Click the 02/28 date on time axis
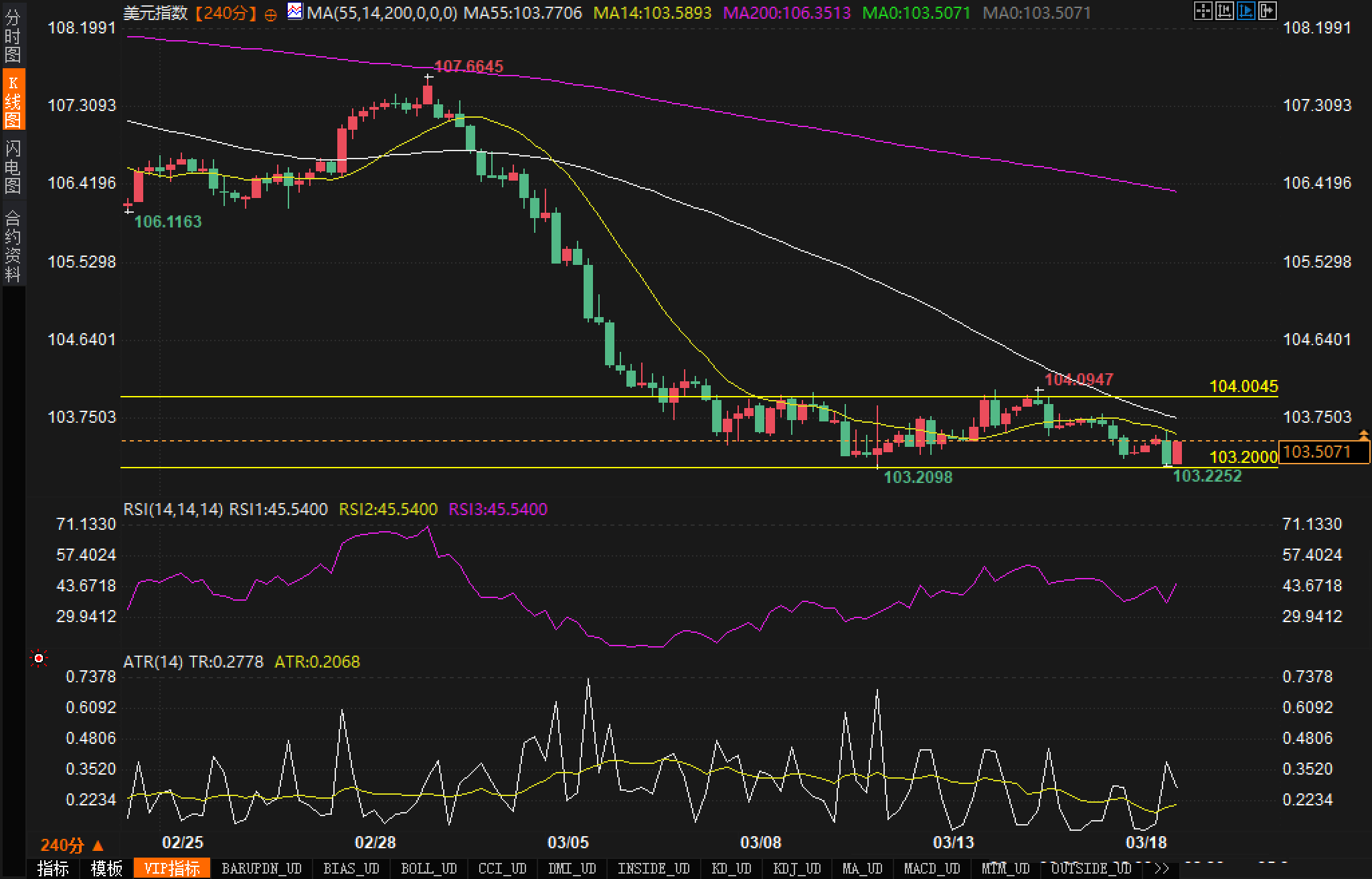The image size is (1372, 879). tap(375, 842)
